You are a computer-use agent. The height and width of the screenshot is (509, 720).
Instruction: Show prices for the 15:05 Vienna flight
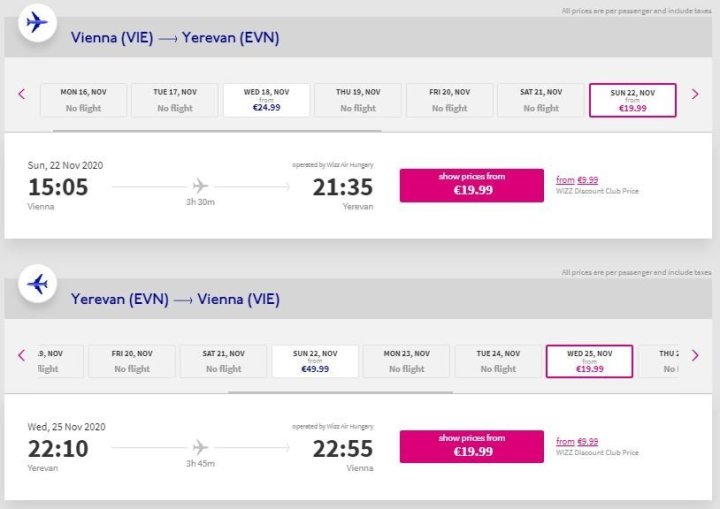[x=472, y=184]
